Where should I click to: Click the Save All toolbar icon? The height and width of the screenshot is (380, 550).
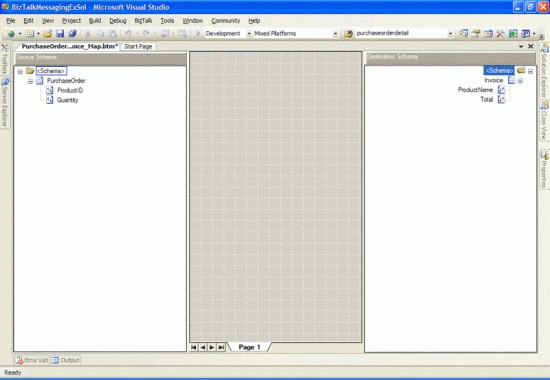72,33
